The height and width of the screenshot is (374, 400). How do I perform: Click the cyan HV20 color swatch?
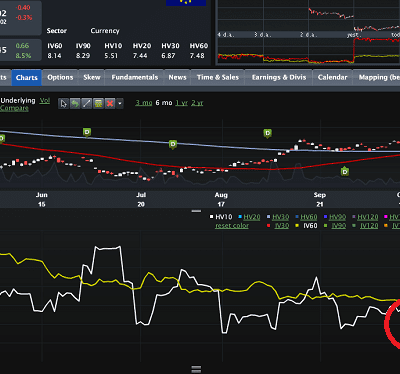240,217
